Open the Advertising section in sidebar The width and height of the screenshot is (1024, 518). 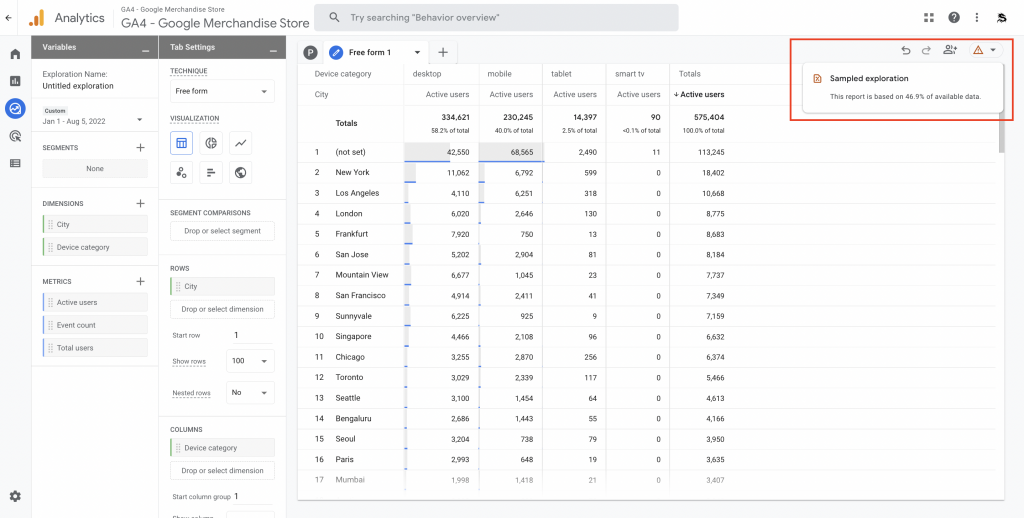(x=15, y=136)
